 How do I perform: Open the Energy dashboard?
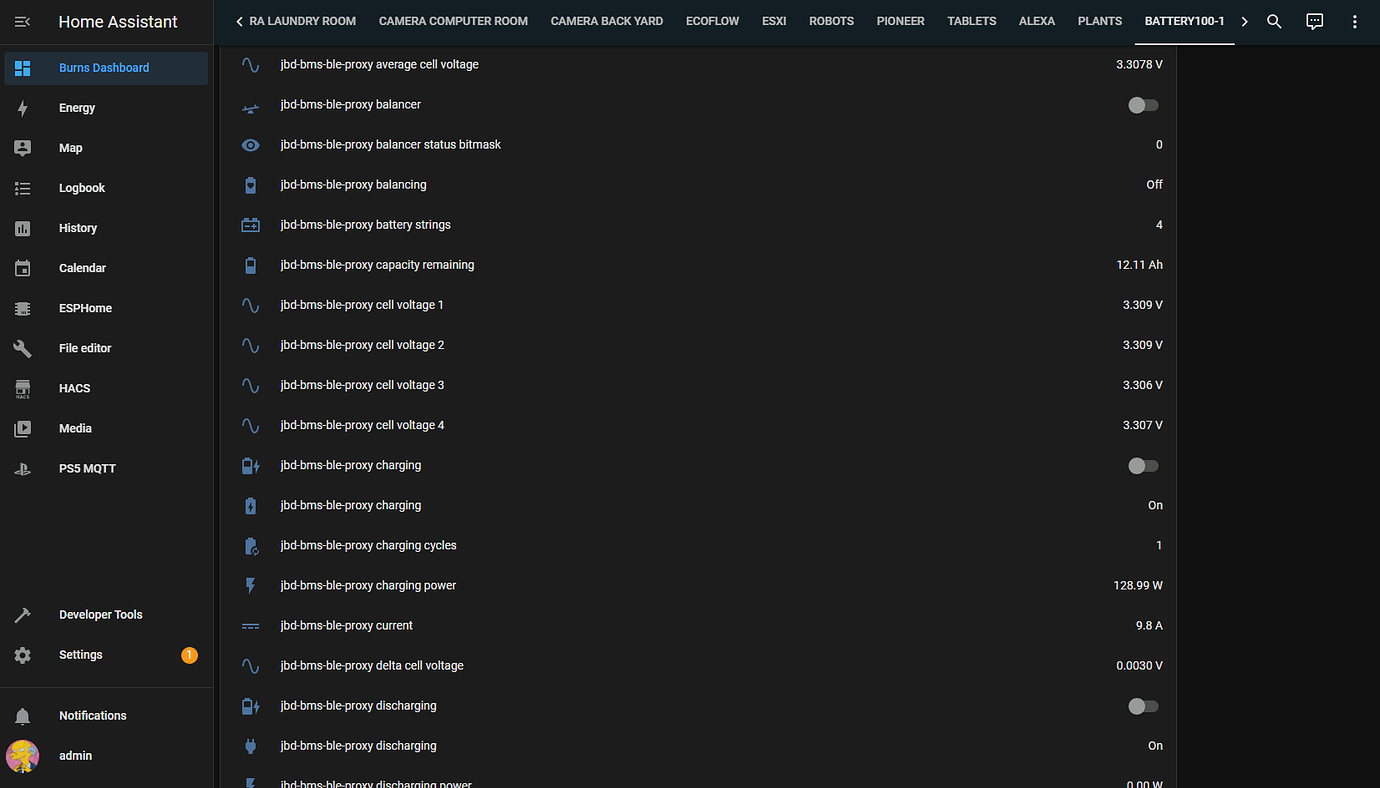pyautogui.click(x=76, y=107)
